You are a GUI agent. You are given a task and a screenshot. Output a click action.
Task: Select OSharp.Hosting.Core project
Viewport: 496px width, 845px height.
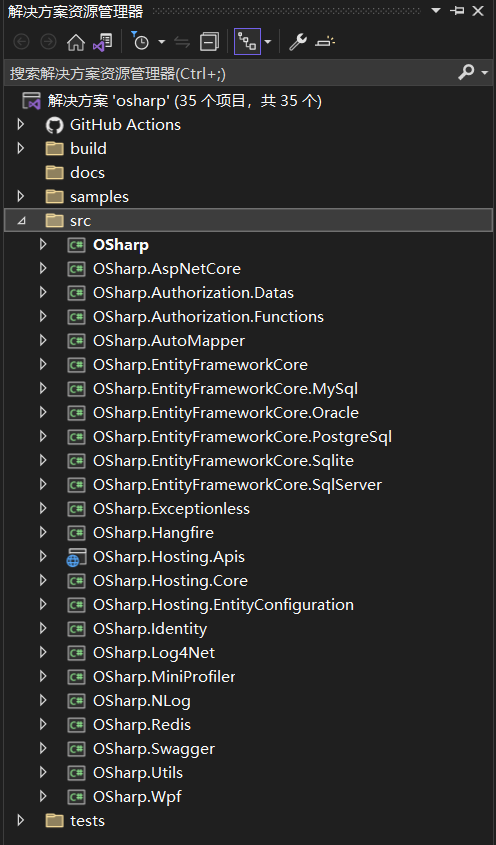tap(170, 580)
